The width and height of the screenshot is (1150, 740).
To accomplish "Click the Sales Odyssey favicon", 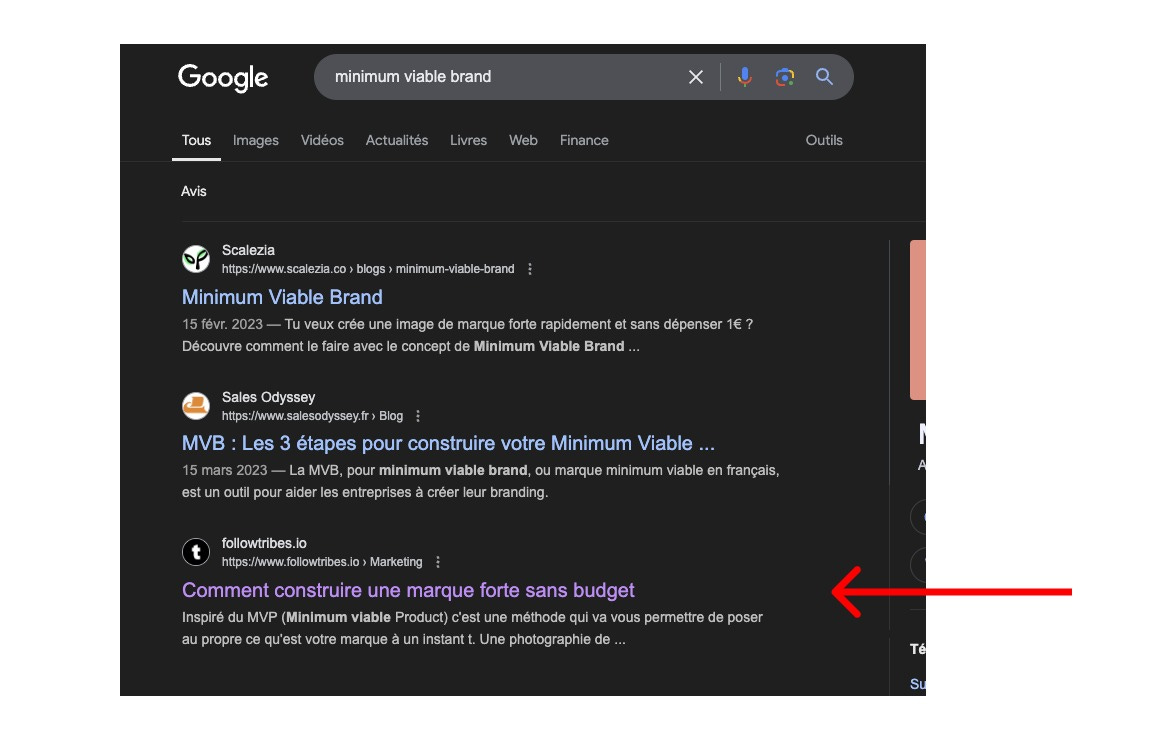I will (196, 406).
